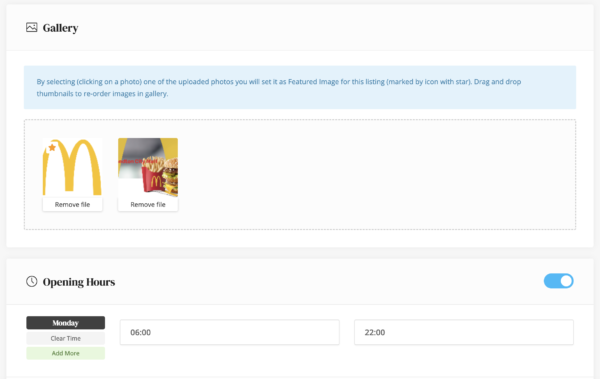Click the Clear Time button
Screen dimensions: 600x379
tap(65, 338)
